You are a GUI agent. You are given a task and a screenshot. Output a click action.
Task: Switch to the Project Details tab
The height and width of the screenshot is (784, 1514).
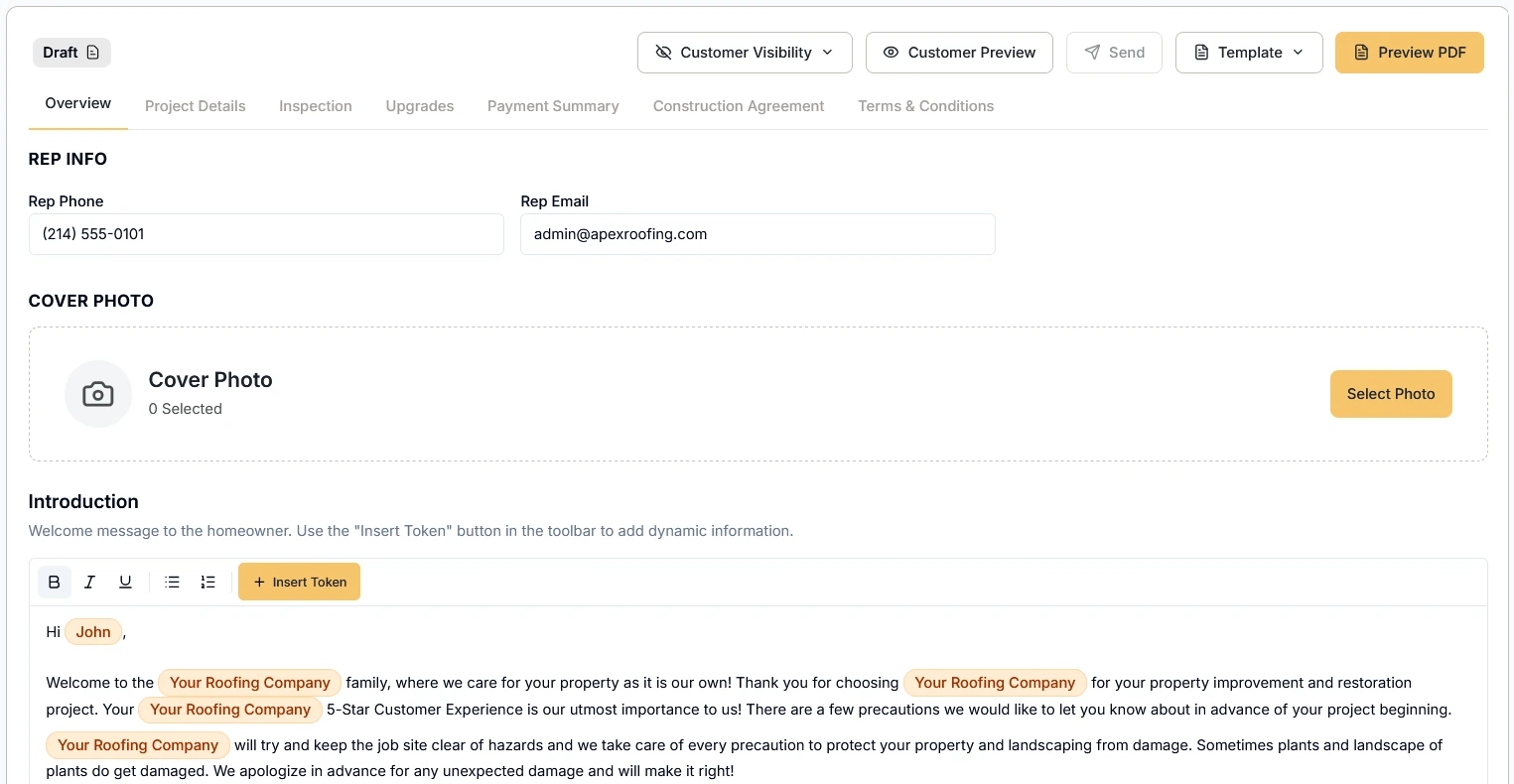[196, 106]
